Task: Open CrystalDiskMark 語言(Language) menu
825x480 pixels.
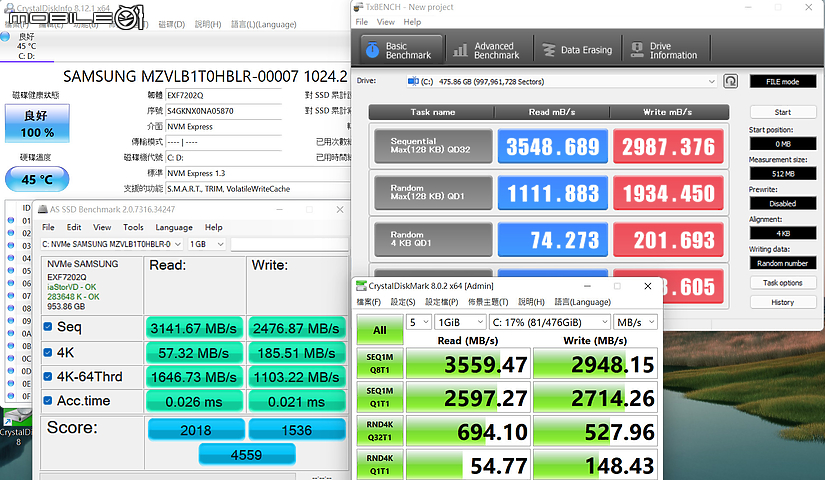Action: click(x=582, y=302)
